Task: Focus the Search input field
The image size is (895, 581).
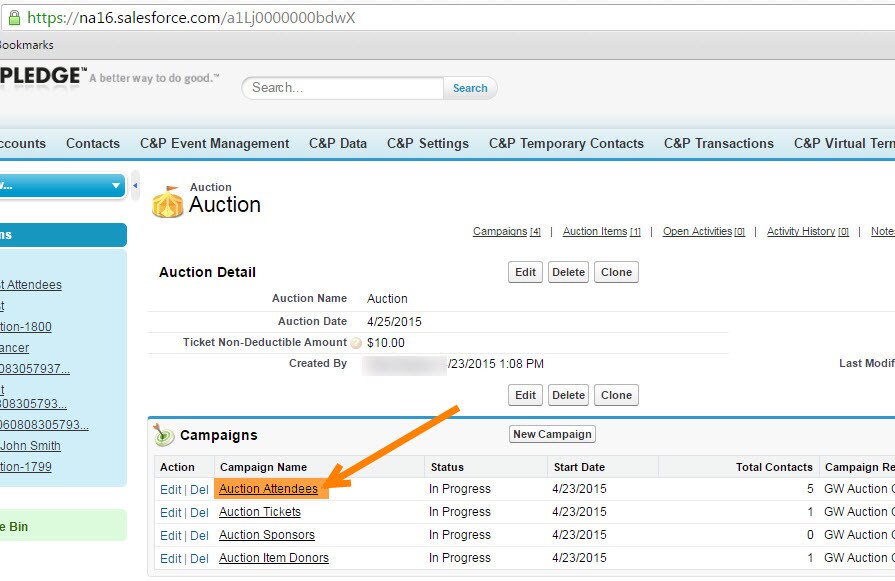Action: tap(342, 88)
